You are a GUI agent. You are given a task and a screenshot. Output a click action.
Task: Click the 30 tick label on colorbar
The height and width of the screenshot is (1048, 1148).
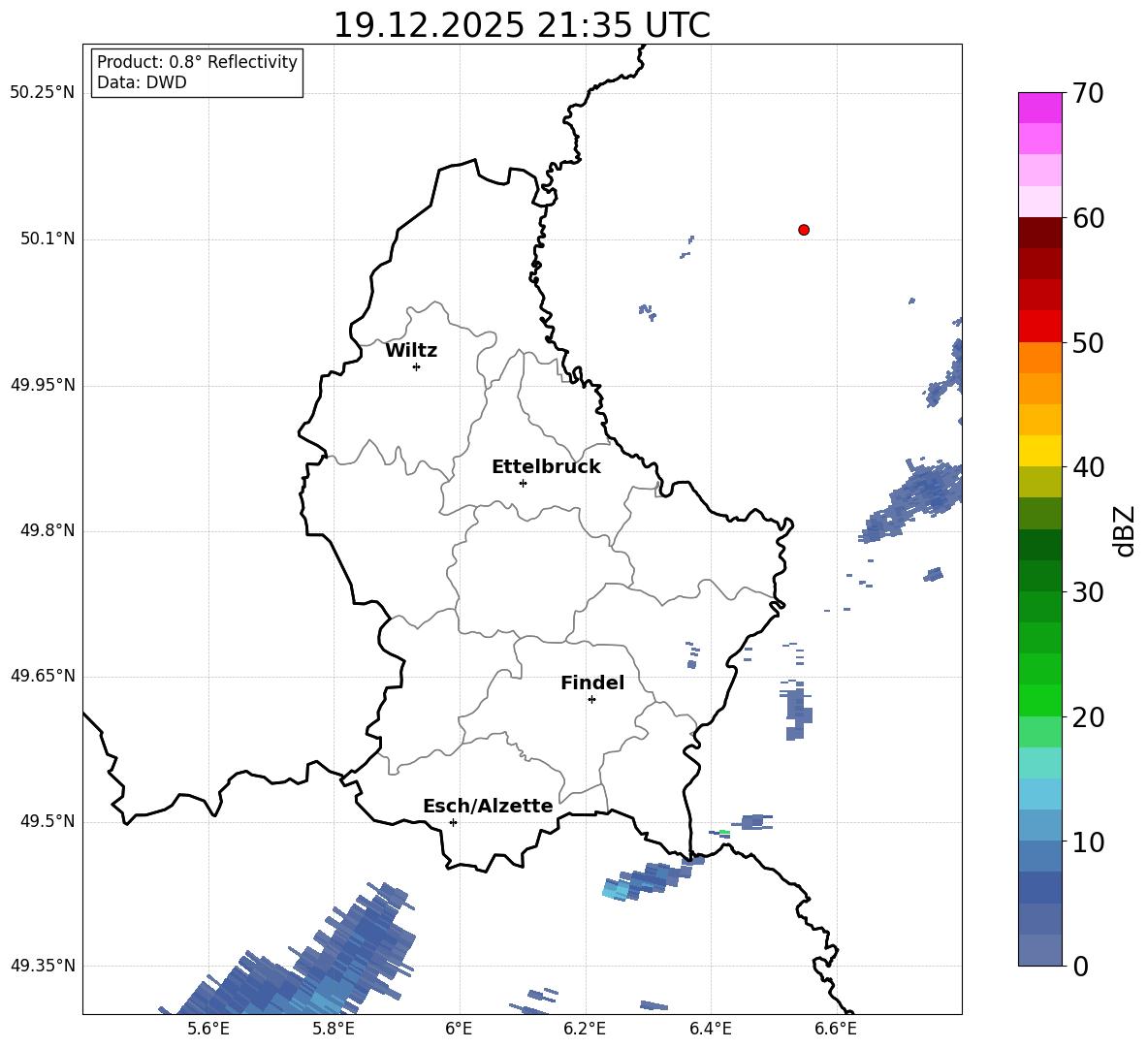1088,591
